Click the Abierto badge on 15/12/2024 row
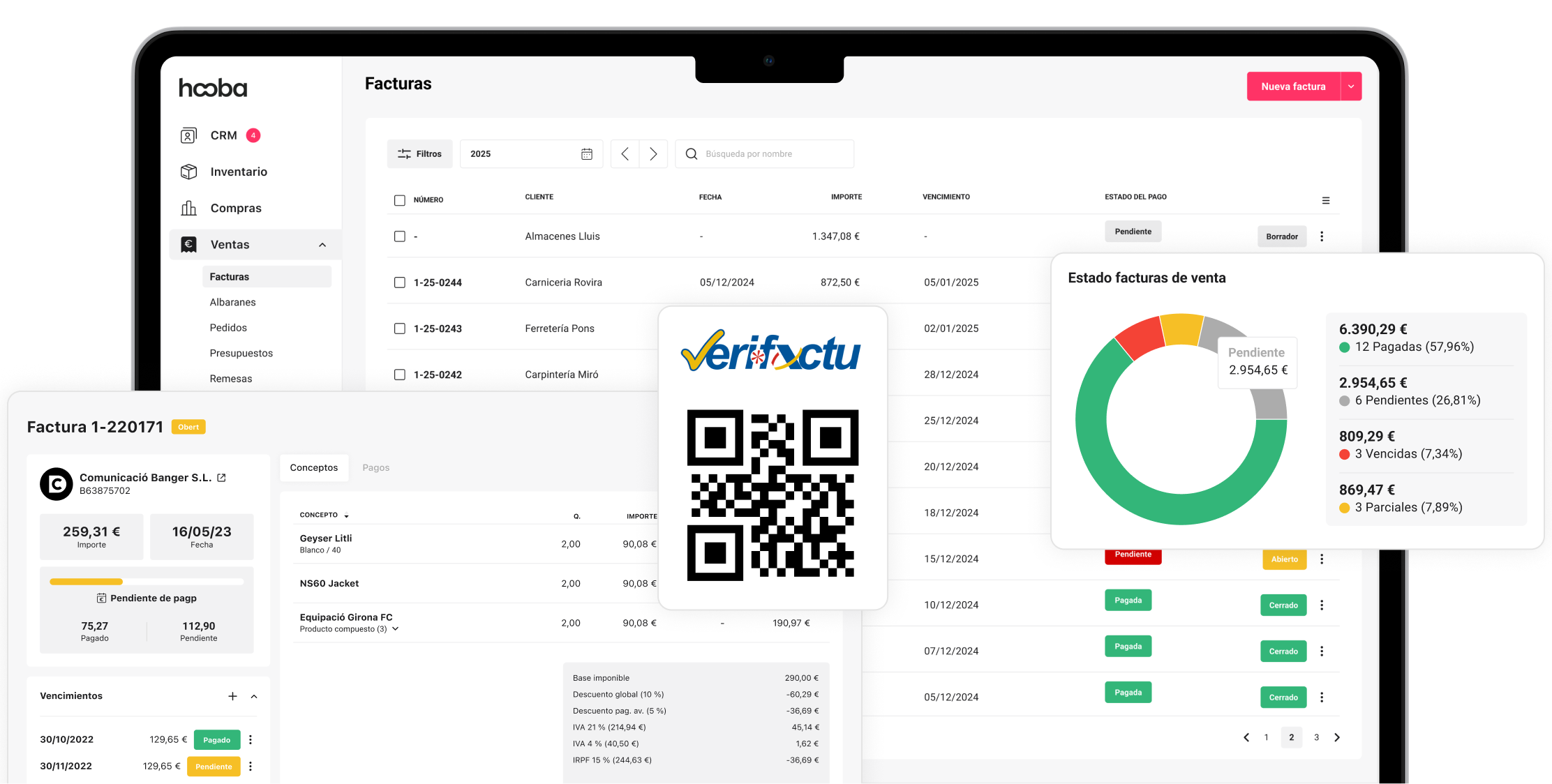1552x784 pixels. pos(1285,559)
